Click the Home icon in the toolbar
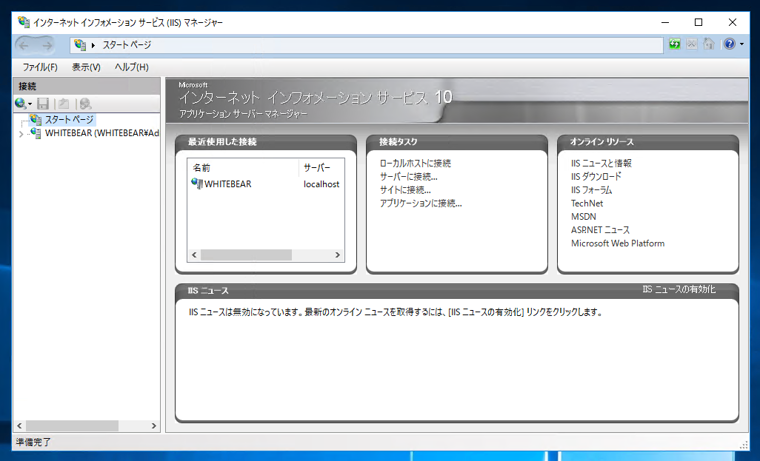760x461 pixels. click(x=709, y=44)
